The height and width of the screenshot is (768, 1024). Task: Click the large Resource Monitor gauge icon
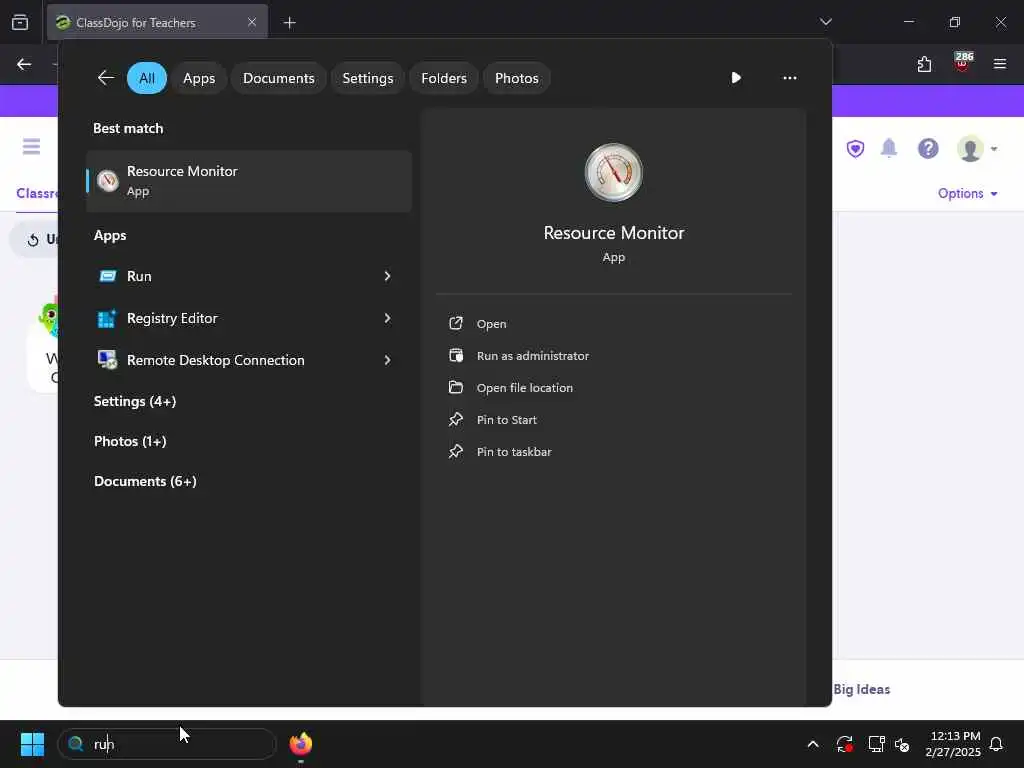click(x=613, y=172)
